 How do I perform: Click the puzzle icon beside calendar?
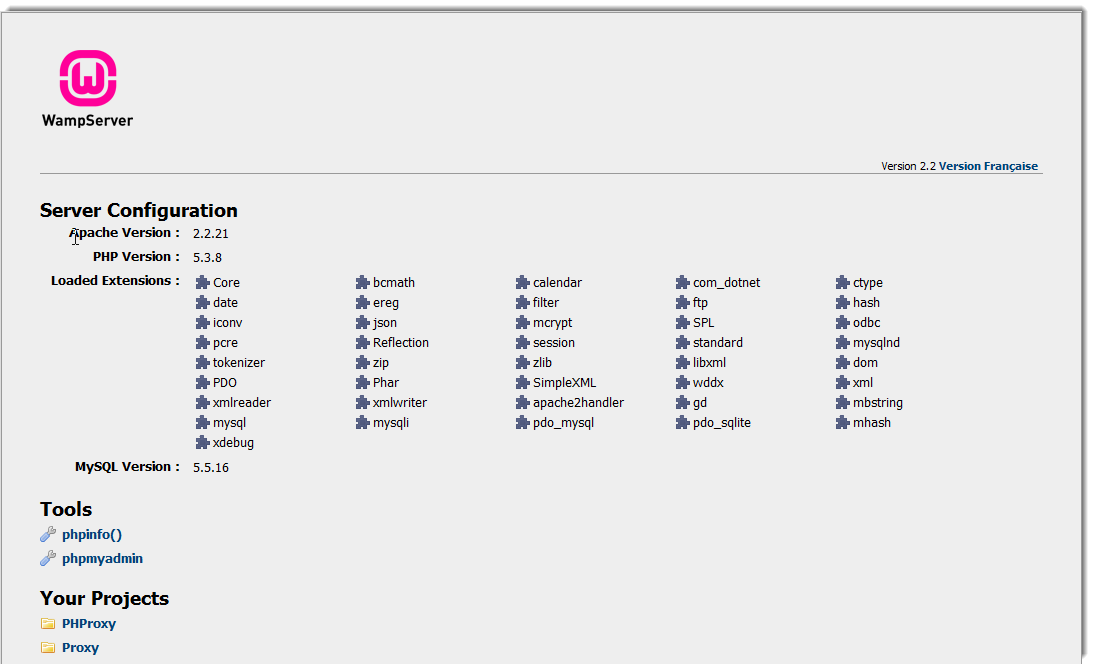coord(523,282)
